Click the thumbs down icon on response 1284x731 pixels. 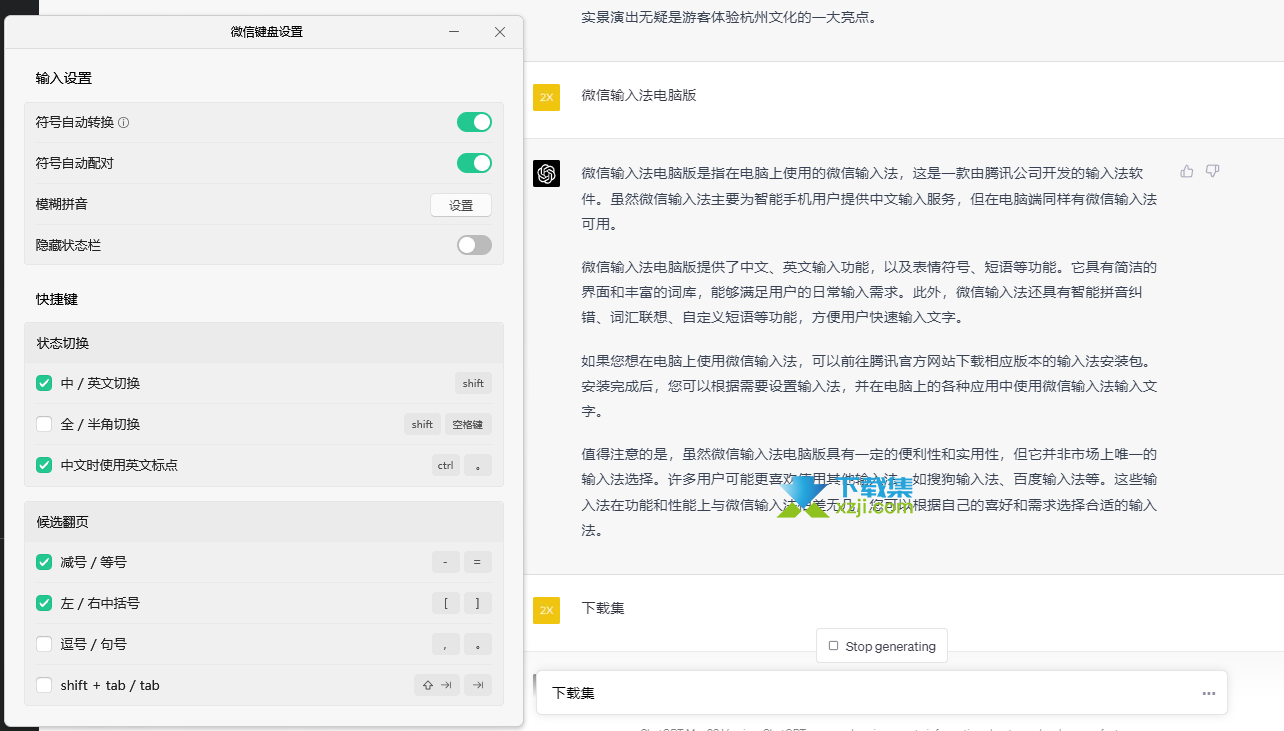coord(1212,171)
